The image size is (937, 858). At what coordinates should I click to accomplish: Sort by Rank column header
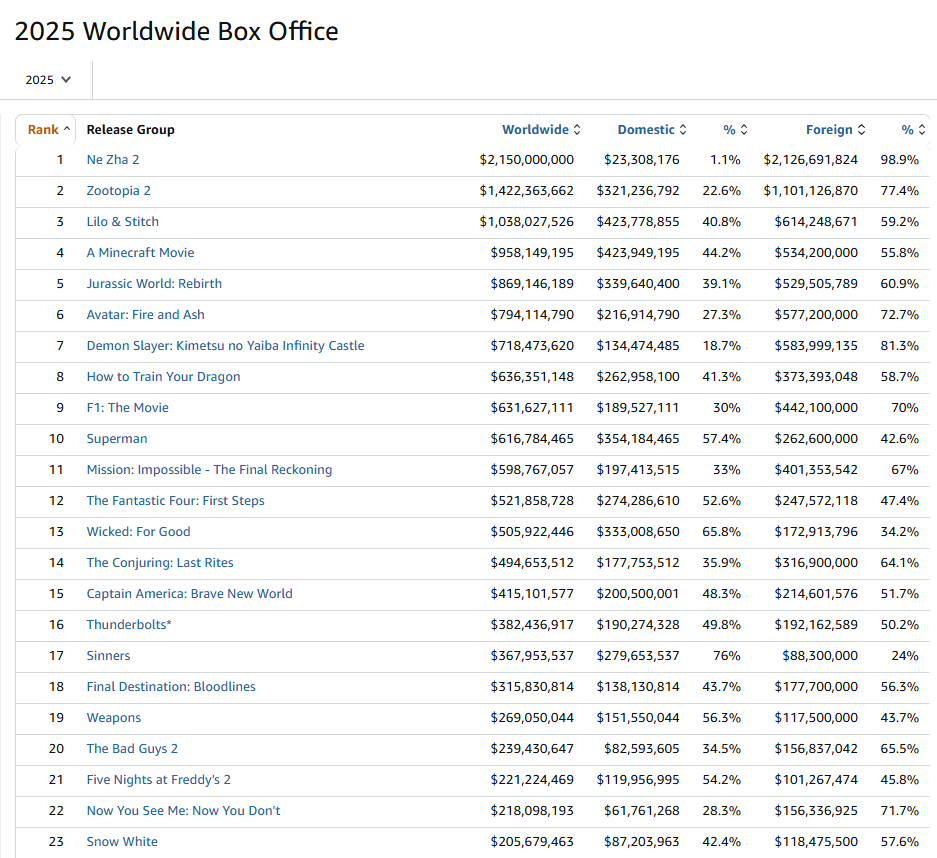[48, 130]
